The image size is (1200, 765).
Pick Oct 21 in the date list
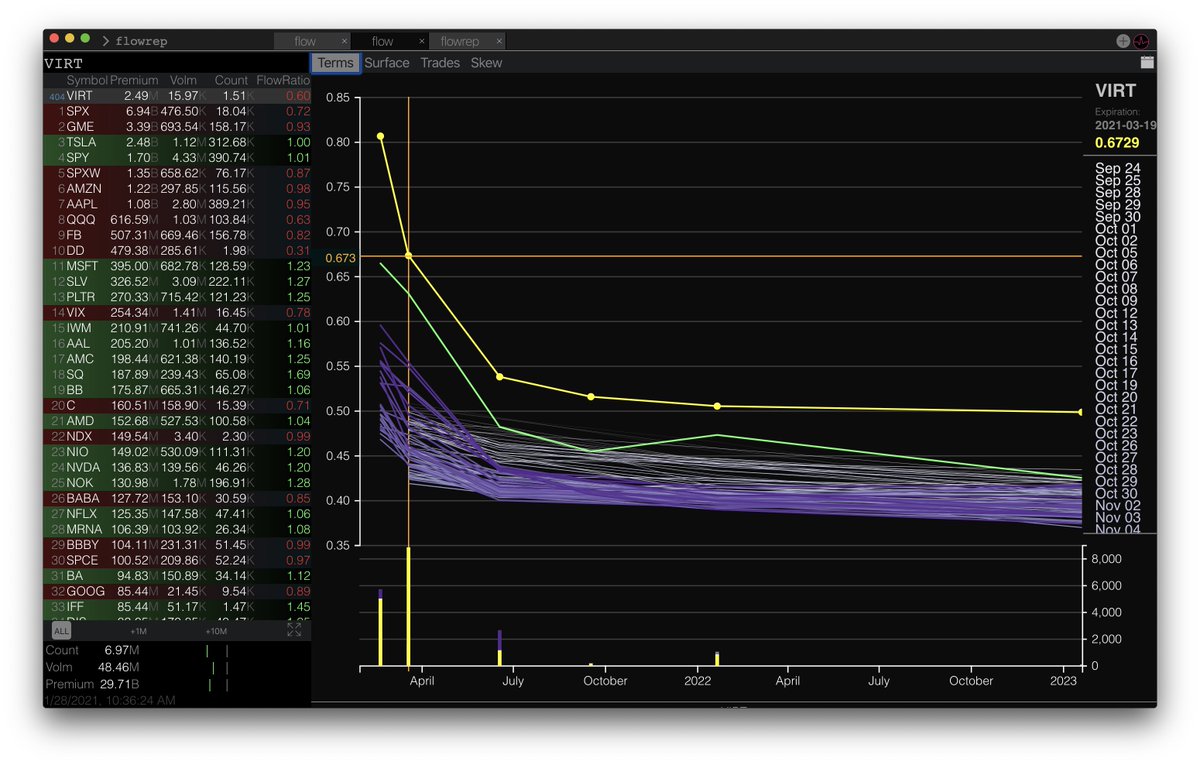pos(1116,409)
